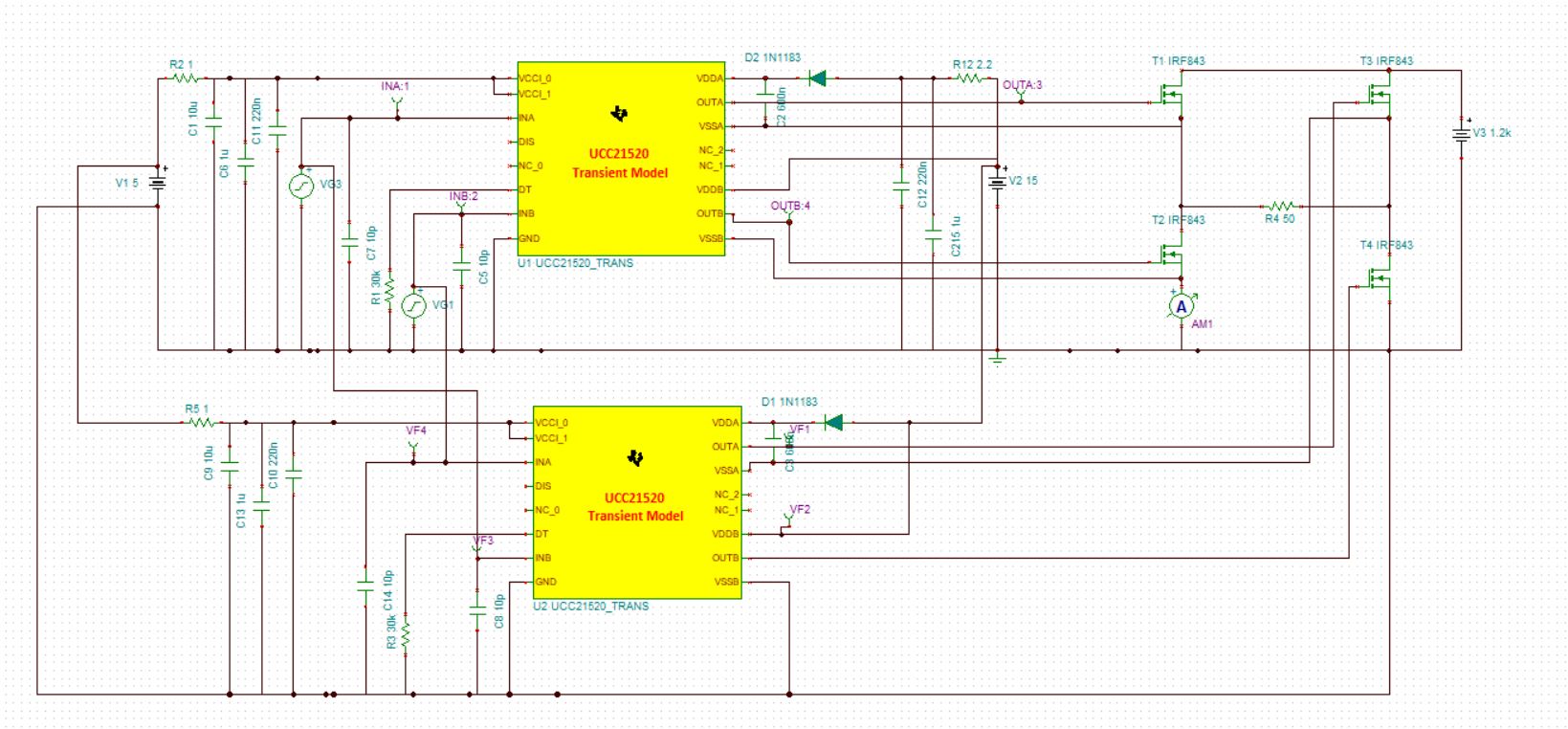Click the V1 5 battery source
This screenshot has width=1568, height=729.
(x=158, y=182)
